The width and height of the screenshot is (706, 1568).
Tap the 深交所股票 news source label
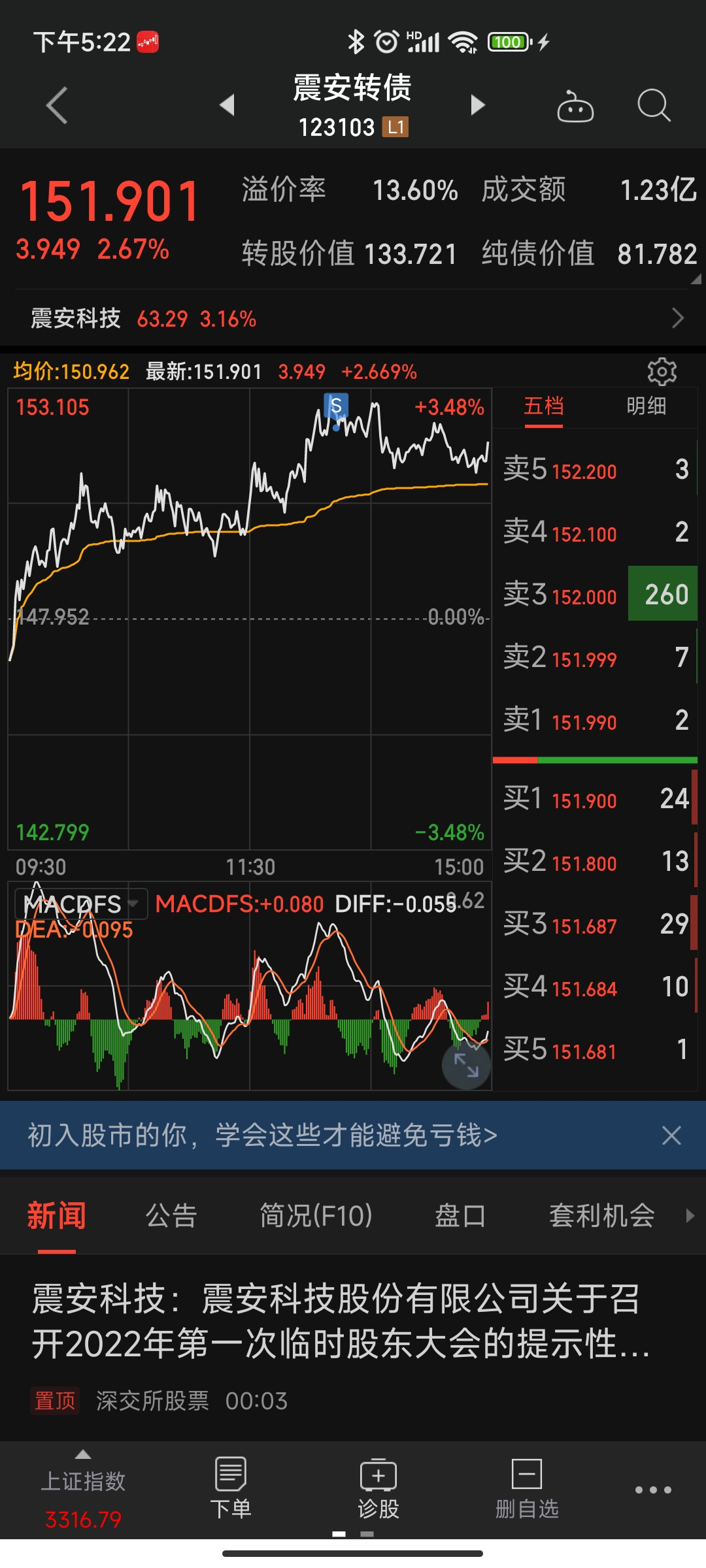click(152, 1401)
